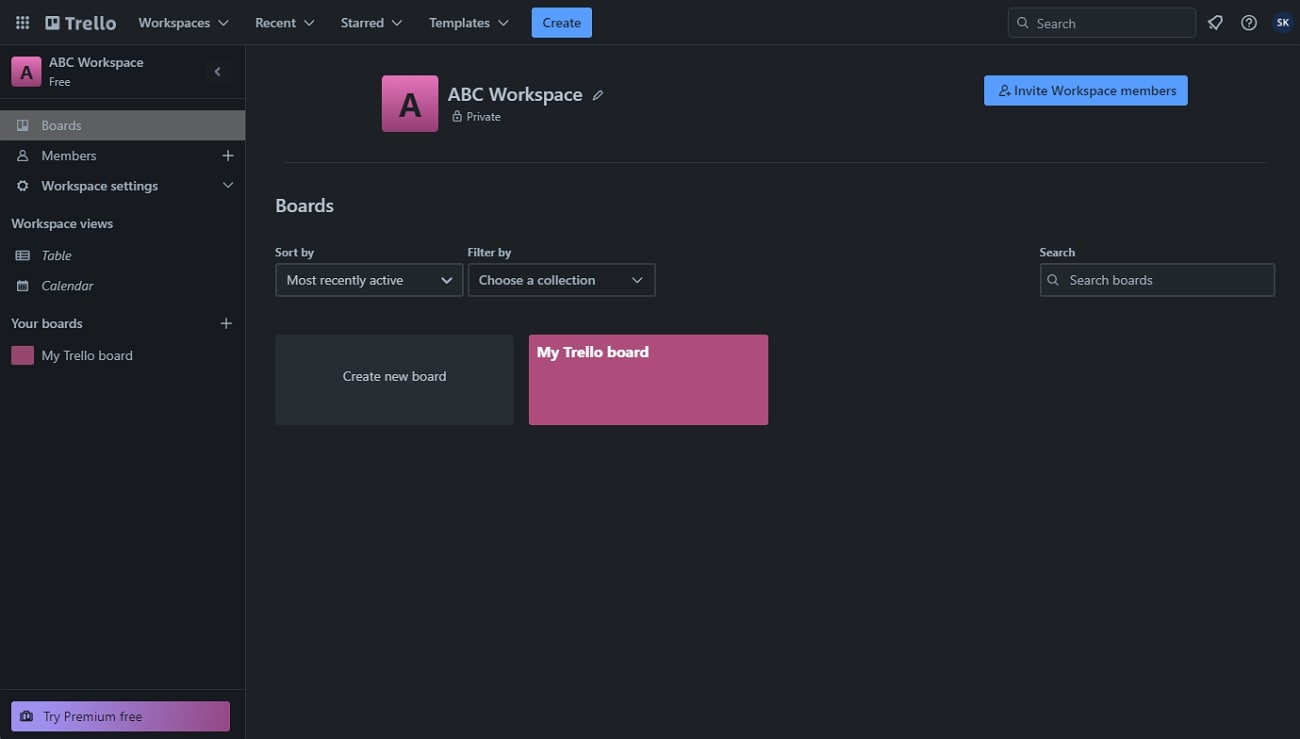Open the Choose a collection filter dropdown
This screenshot has width=1300, height=739.
click(x=560, y=280)
